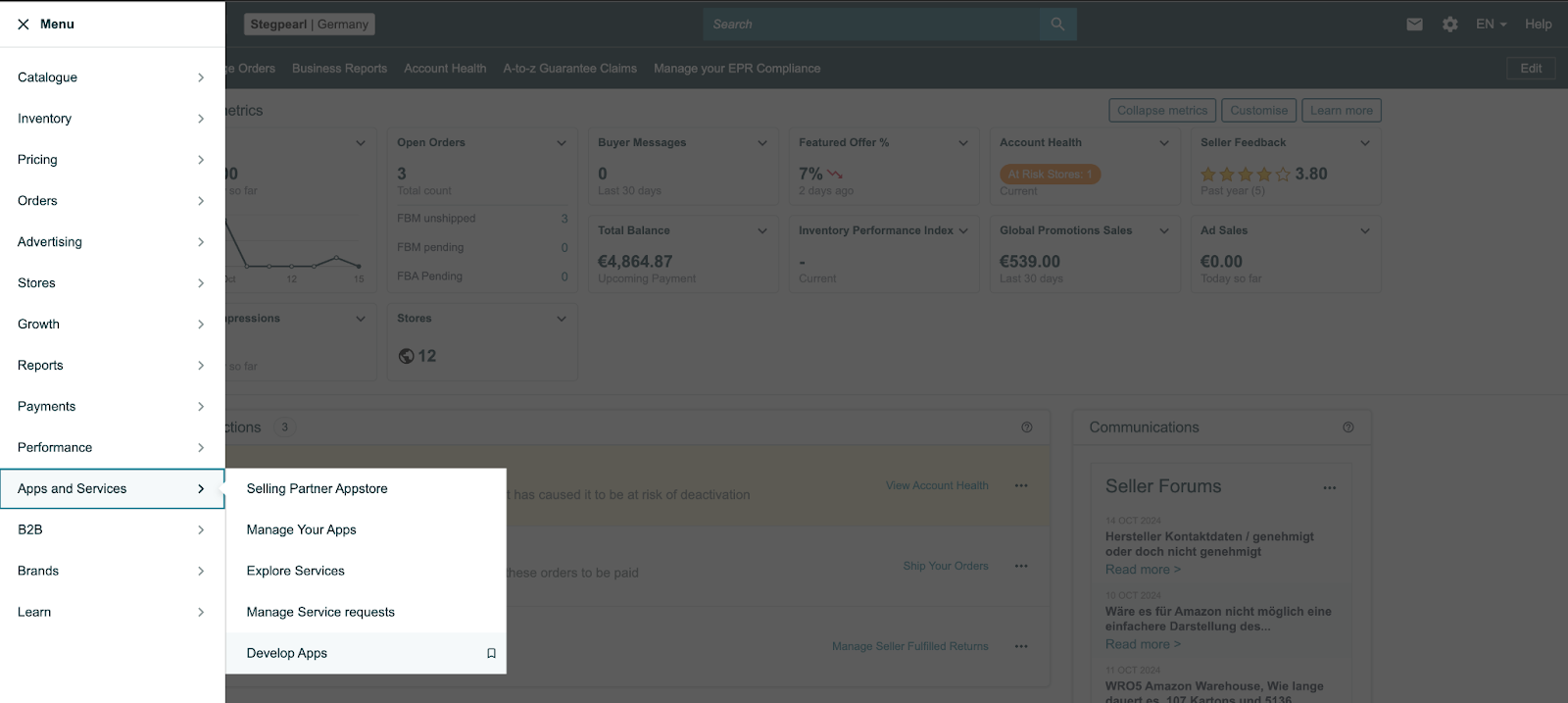Close the menu with the X icon
This screenshot has height=703, width=1568.
click(24, 25)
